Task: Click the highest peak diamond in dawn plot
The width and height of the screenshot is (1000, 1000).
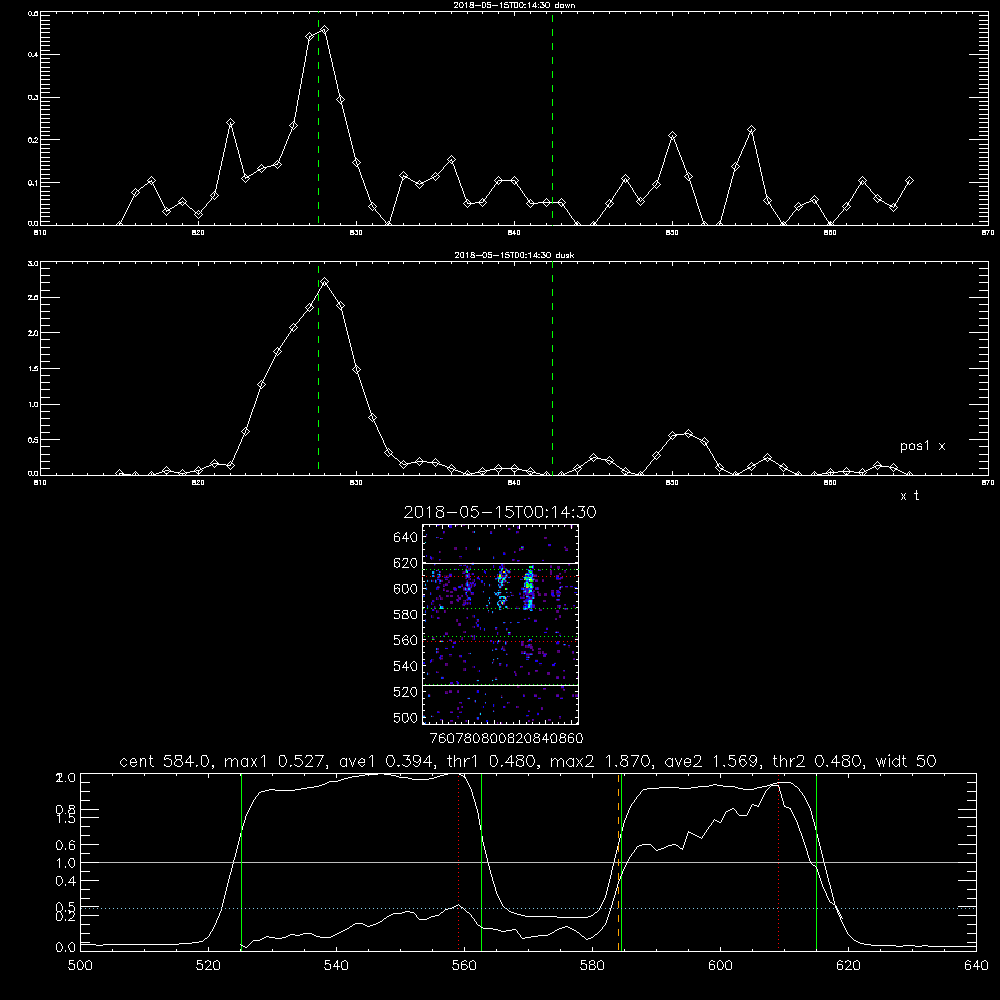Action: pos(325,30)
